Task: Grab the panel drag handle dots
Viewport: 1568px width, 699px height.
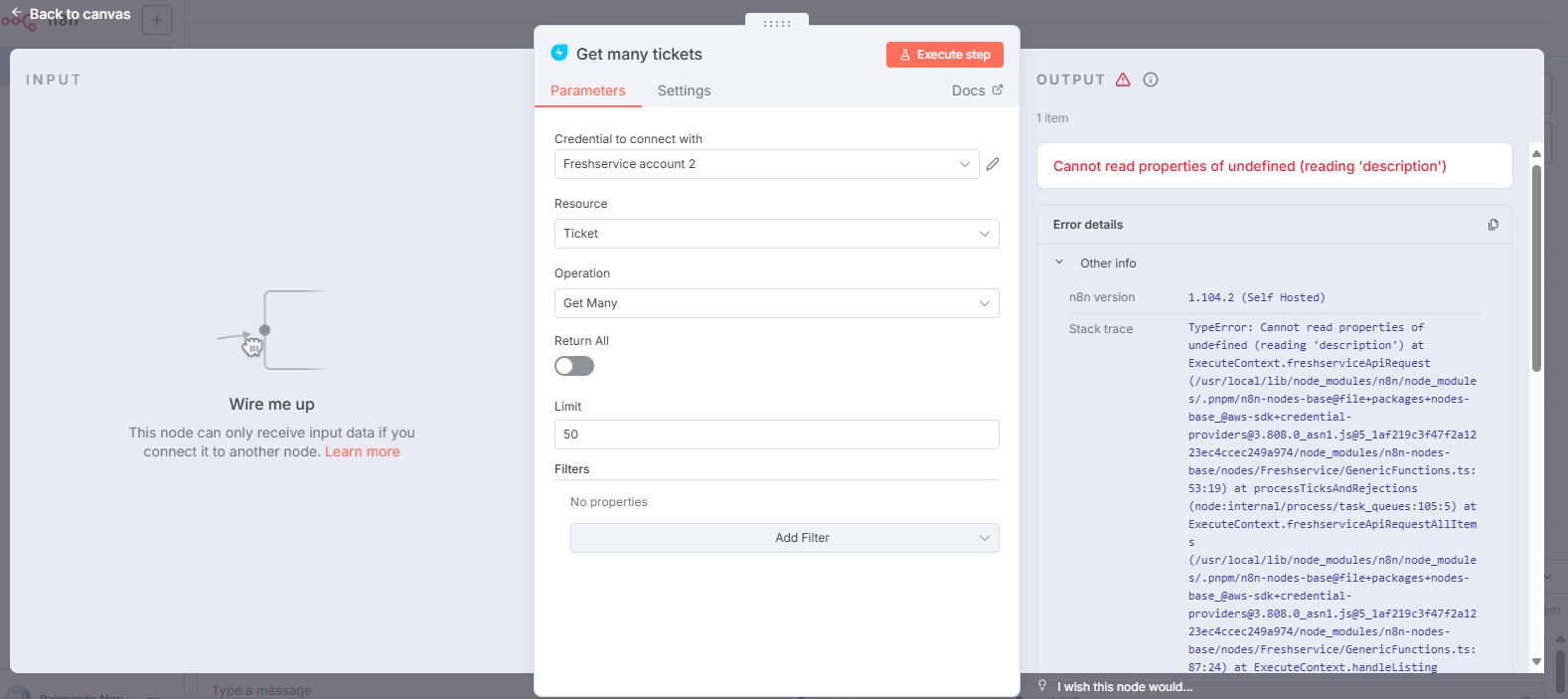Action: point(777,23)
